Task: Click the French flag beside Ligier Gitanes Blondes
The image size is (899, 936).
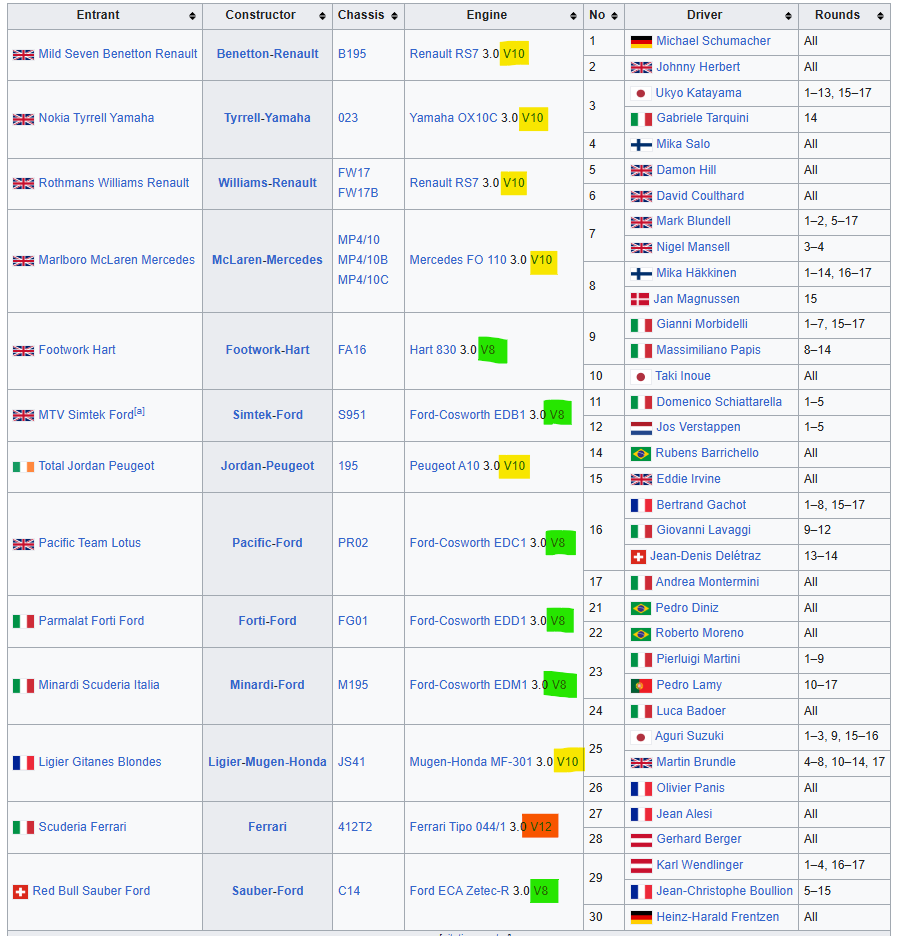Action: [x=23, y=762]
